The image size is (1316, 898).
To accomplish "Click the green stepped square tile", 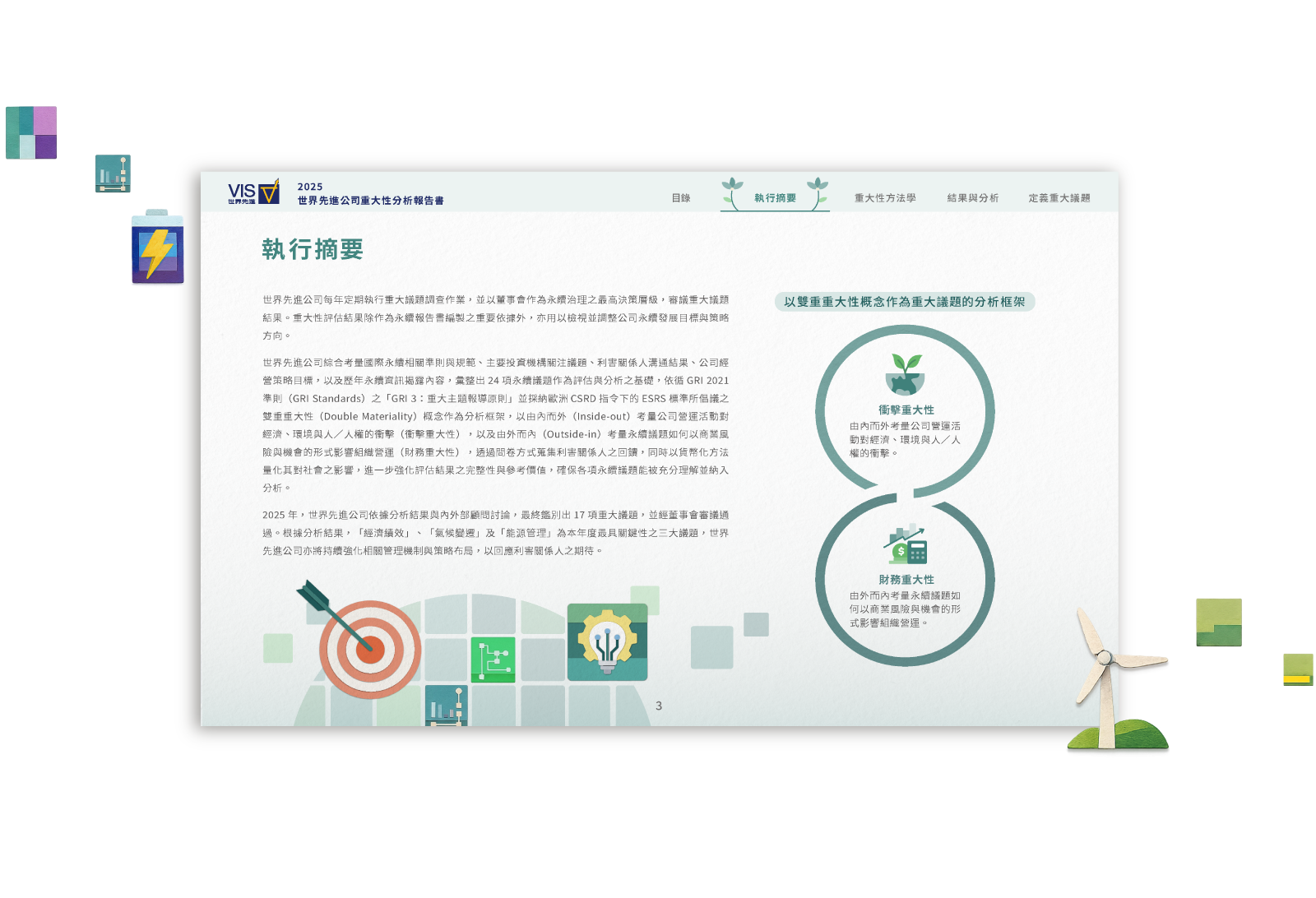I will pos(1218,623).
